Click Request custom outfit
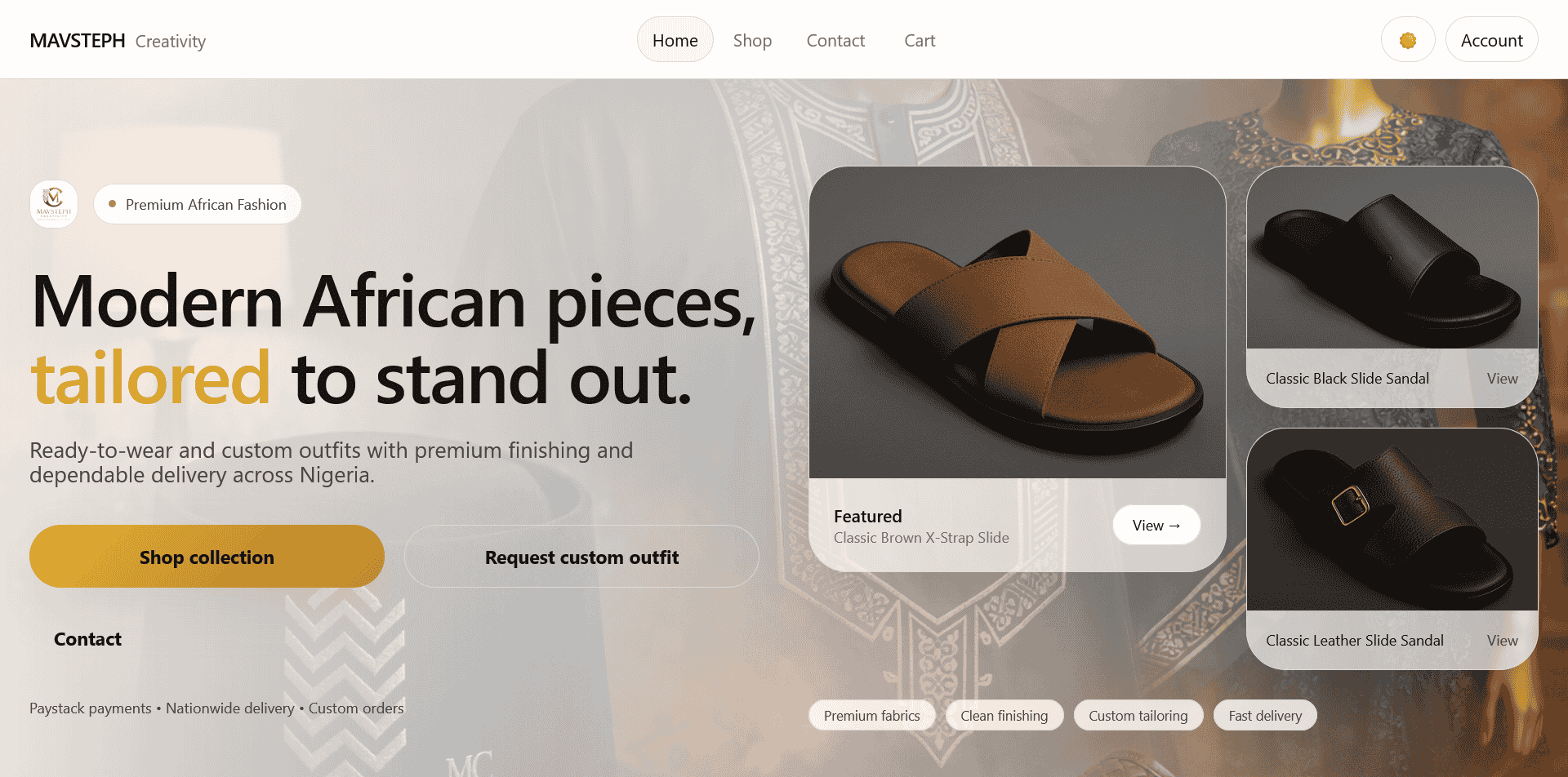This screenshot has height=777, width=1568. click(581, 557)
